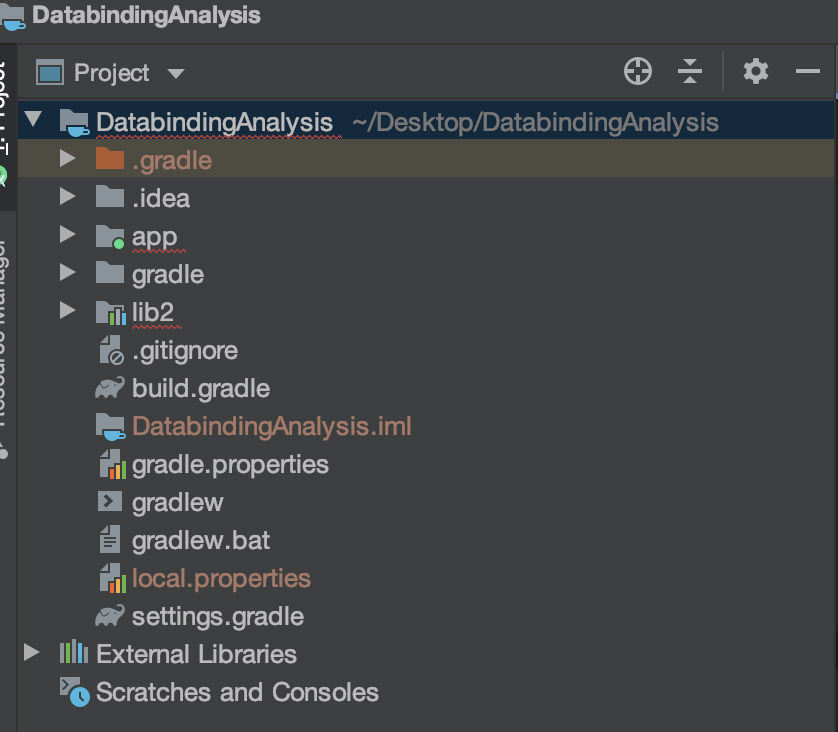Click the Collapse All icon in toolbar
This screenshot has height=732, width=838.
coord(690,72)
